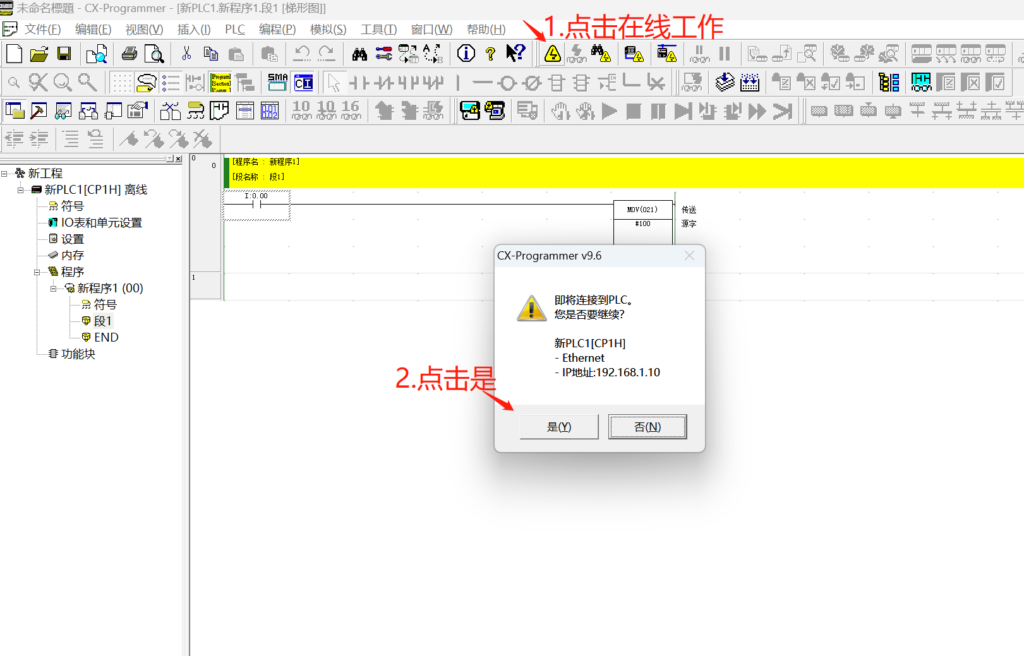
Task: Select IO表和单元设置 in project tree
Action: tap(101, 222)
